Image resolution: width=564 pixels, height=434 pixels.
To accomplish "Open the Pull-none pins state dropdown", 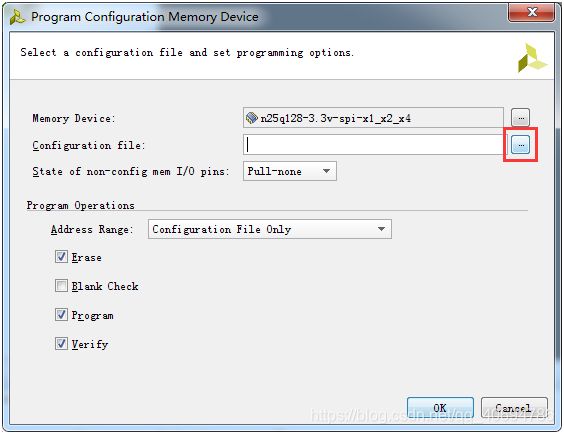I will pyautogui.click(x=290, y=171).
